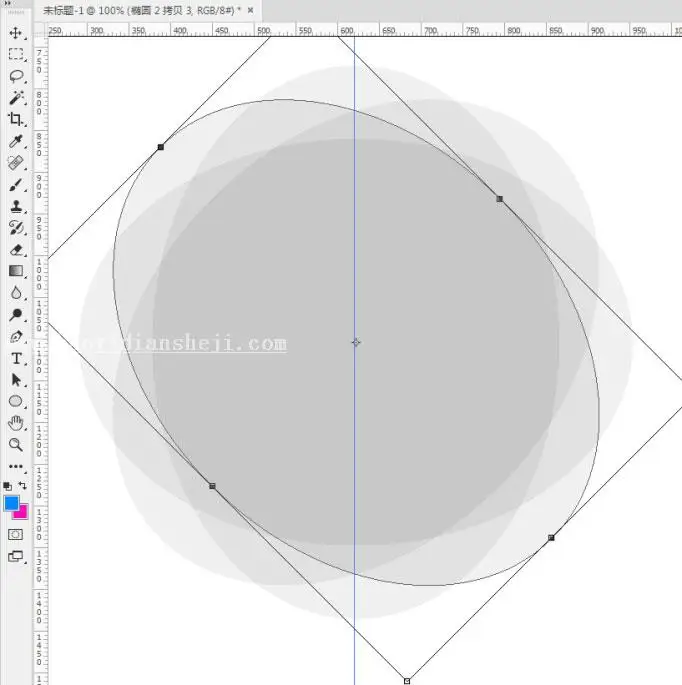Close the 未标题-1 document tab
The width and height of the screenshot is (682, 685).
[x=250, y=10]
